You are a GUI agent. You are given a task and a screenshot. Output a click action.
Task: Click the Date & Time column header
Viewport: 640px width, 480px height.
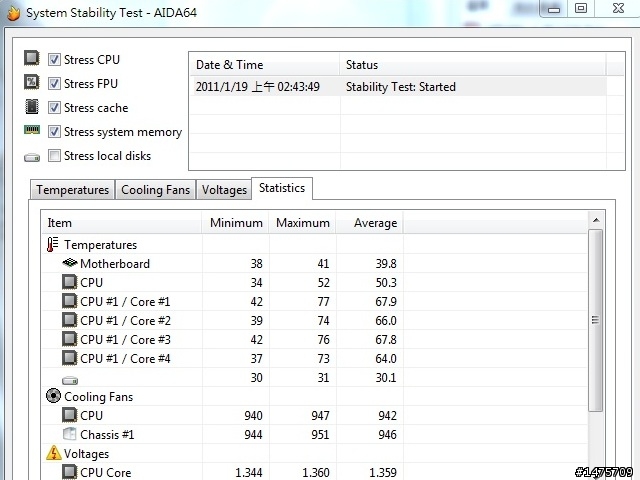pyautogui.click(x=264, y=65)
